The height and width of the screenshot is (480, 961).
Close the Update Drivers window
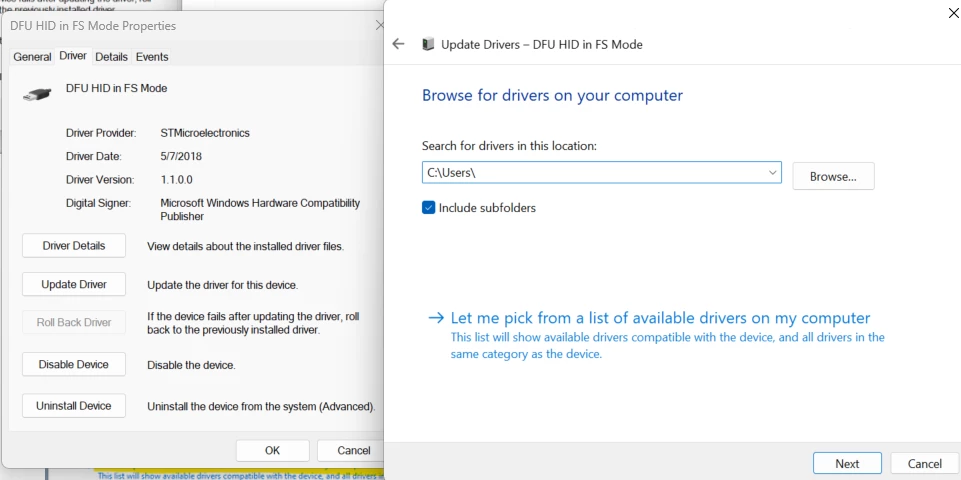954,13
